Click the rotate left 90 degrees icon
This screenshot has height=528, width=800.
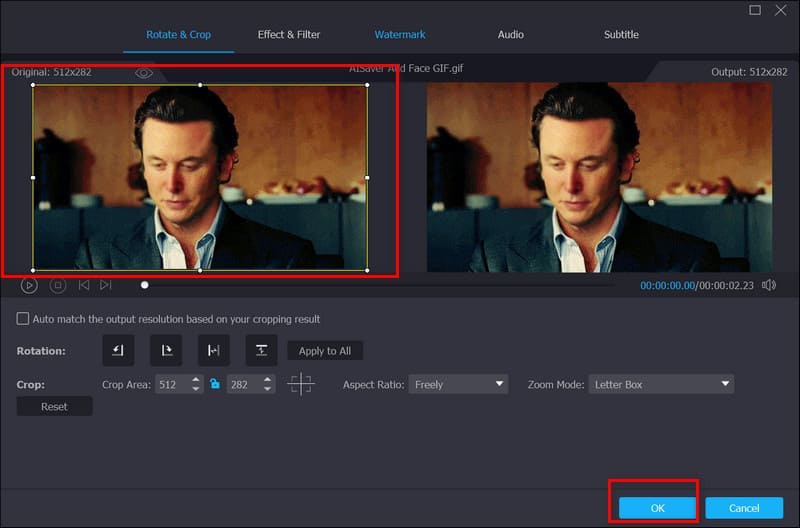(118, 351)
